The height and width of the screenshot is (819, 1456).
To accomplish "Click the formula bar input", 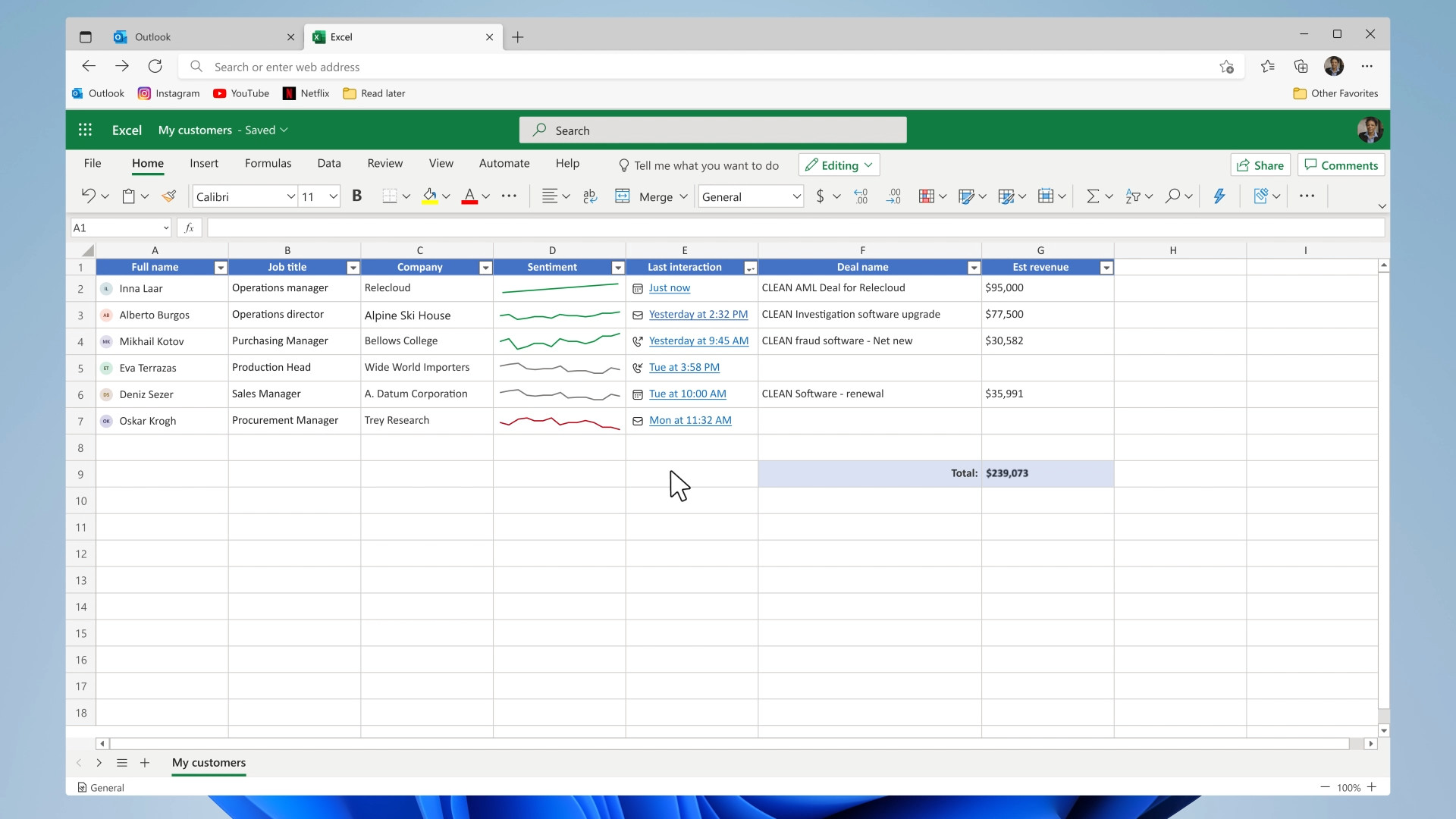I will pos(796,227).
